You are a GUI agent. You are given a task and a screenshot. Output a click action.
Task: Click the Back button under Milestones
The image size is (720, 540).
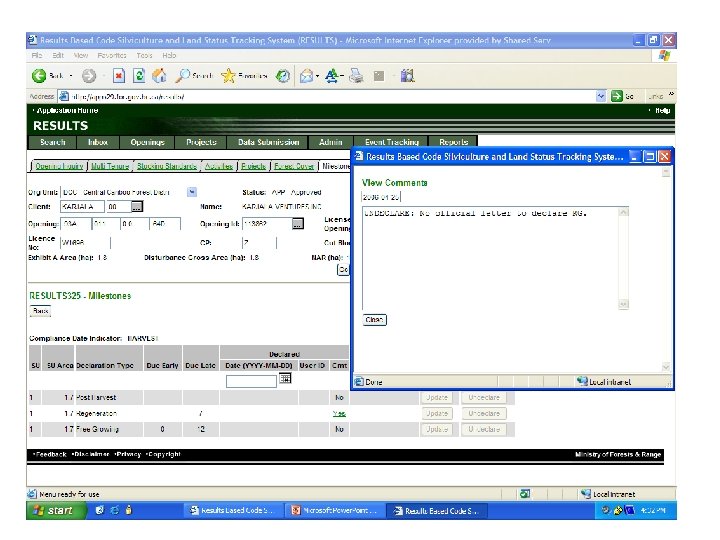tap(40, 311)
